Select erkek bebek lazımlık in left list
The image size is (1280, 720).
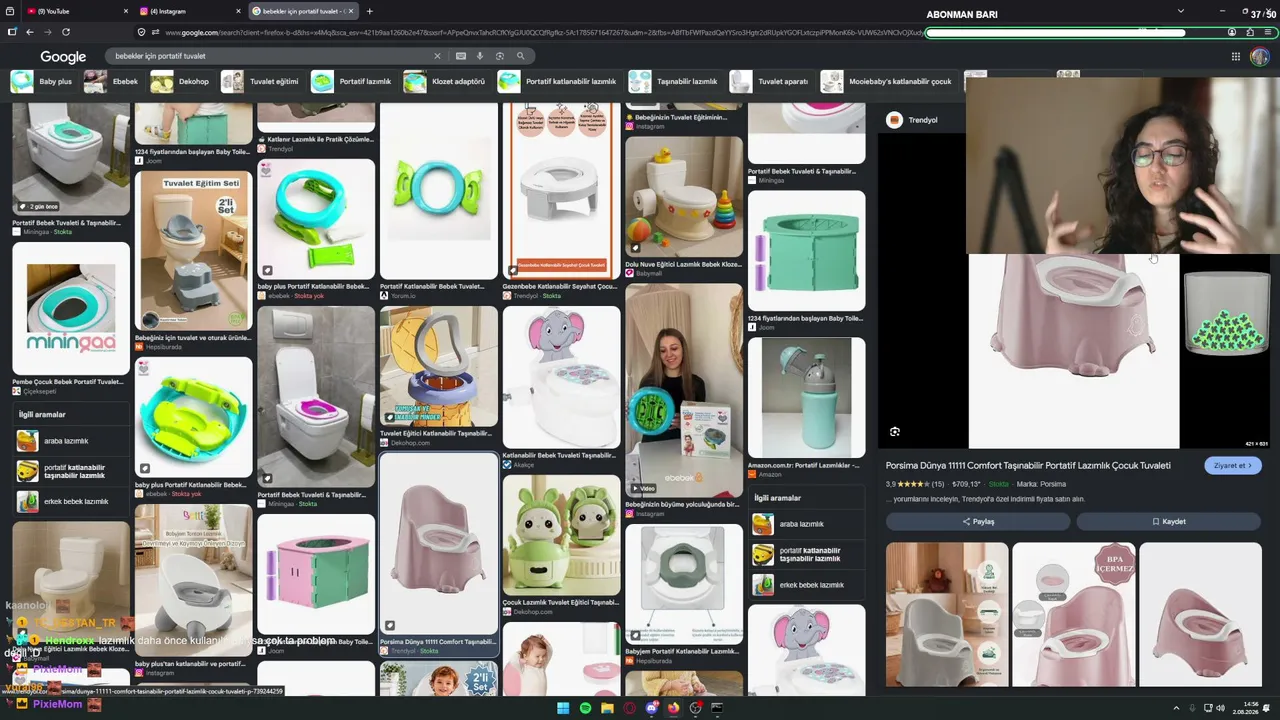coord(71,501)
